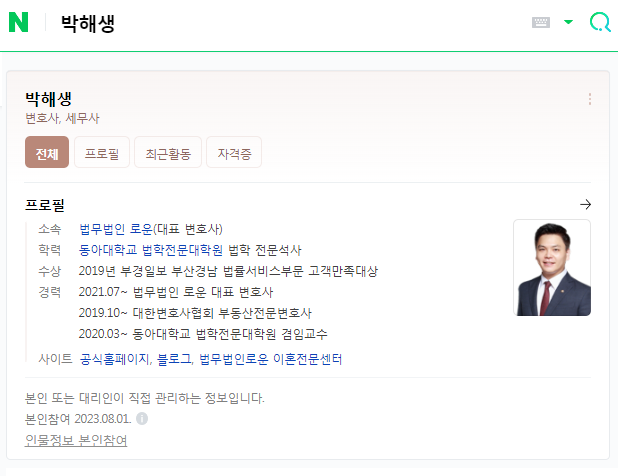Click the profile portrait thumbnail
The height and width of the screenshot is (476, 618).
click(x=552, y=268)
